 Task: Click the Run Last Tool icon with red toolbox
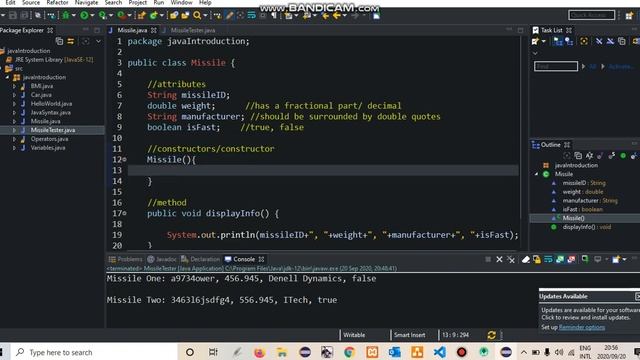(121, 16)
